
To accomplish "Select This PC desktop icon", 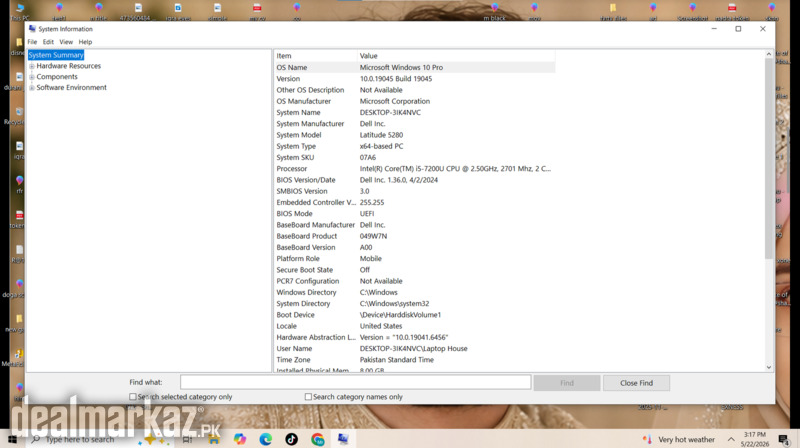I will [20, 12].
